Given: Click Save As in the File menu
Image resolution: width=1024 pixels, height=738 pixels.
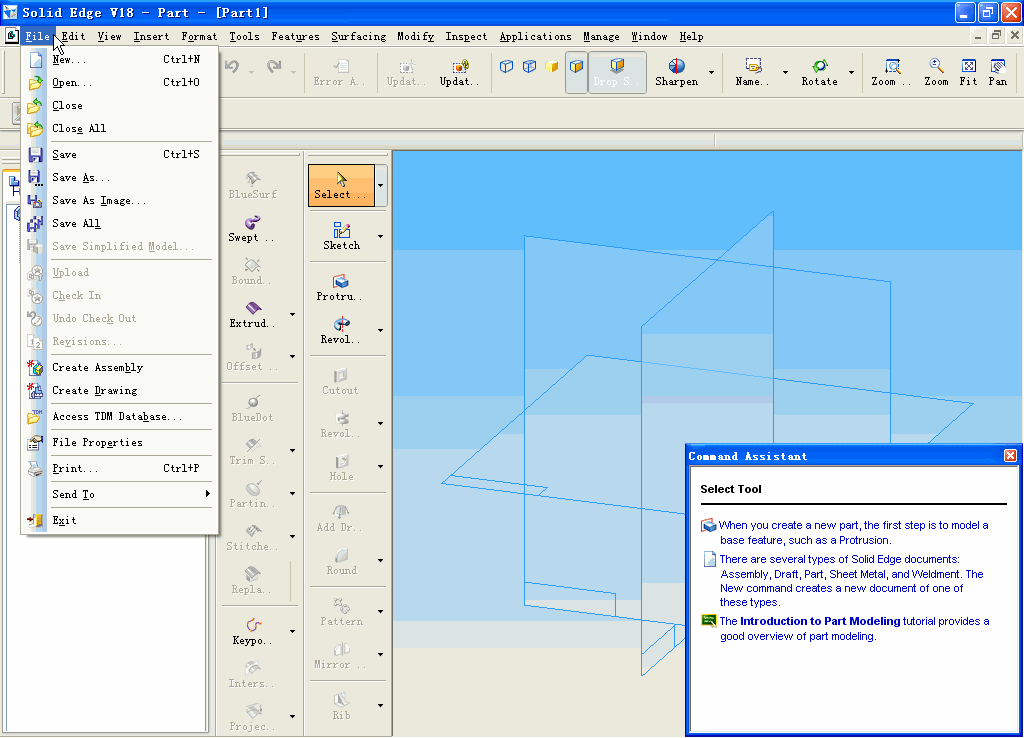Looking at the screenshot, I should tap(120, 178).
